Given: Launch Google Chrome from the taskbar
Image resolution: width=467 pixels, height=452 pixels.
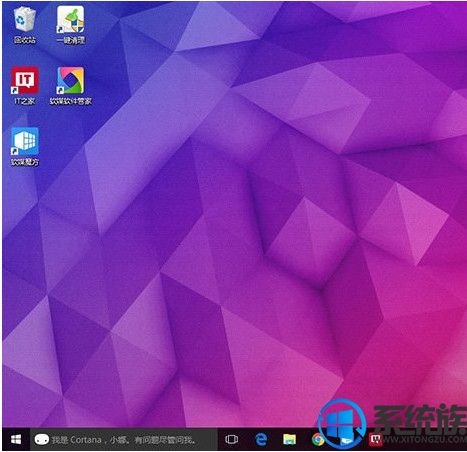Looking at the screenshot, I should click(x=318, y=439).
